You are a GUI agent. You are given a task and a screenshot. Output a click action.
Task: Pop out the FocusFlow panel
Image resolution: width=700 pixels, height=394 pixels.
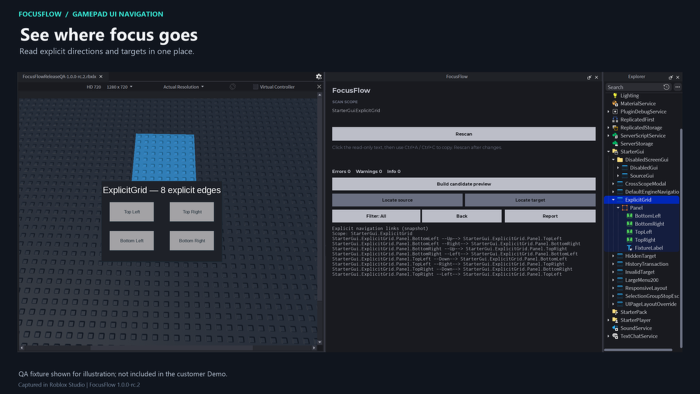tap(589, 77)
